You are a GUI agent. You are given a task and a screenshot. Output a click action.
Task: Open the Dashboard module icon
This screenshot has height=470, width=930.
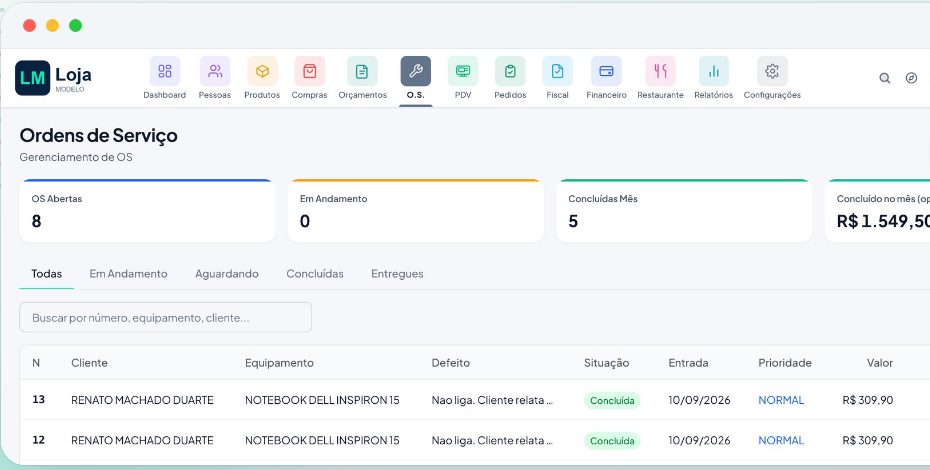164,72
